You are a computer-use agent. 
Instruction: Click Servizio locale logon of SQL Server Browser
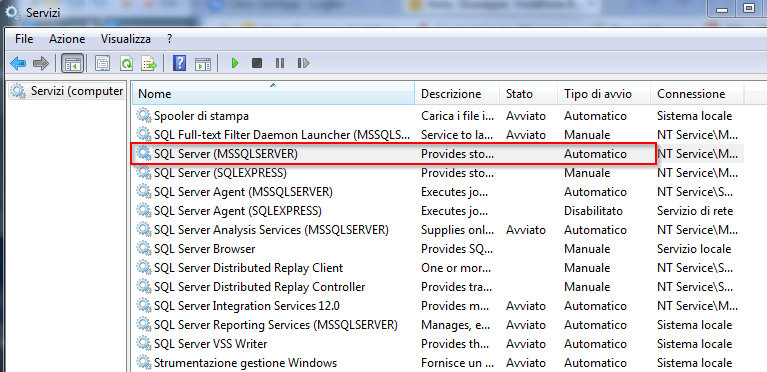[694, 249]
